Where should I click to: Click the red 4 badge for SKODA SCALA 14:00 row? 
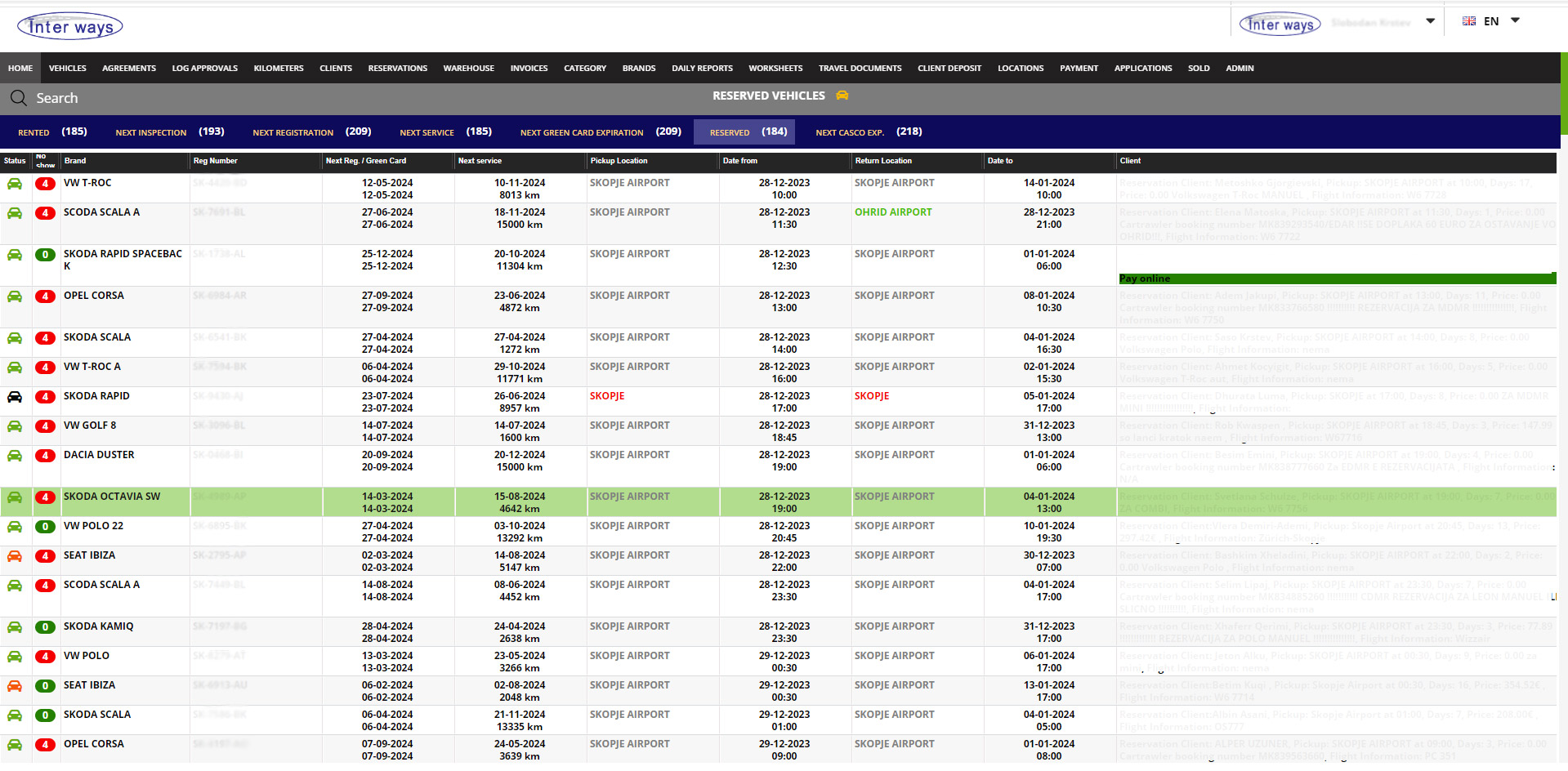pyautogui.click(x=46, y=338)
